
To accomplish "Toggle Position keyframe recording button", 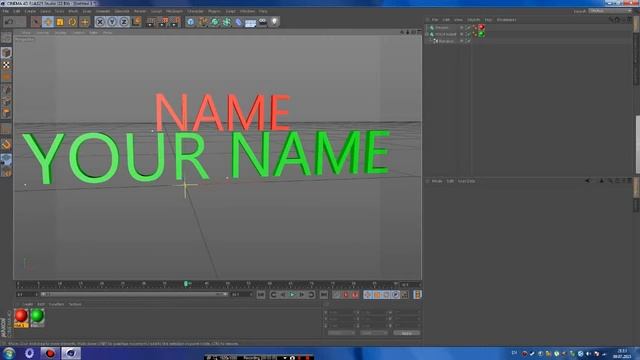I will click(368, 295).
